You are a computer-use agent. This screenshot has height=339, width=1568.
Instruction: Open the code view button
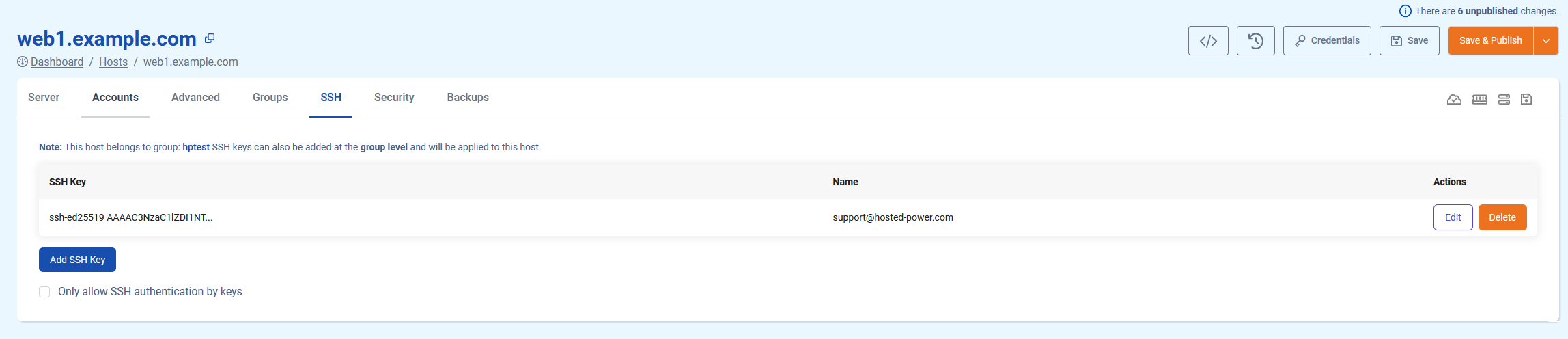coord(1207,41)
